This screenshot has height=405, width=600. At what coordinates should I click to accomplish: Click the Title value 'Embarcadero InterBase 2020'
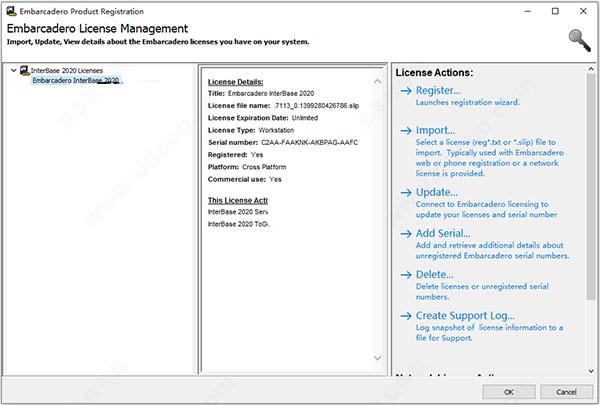(x=271, y=93)
